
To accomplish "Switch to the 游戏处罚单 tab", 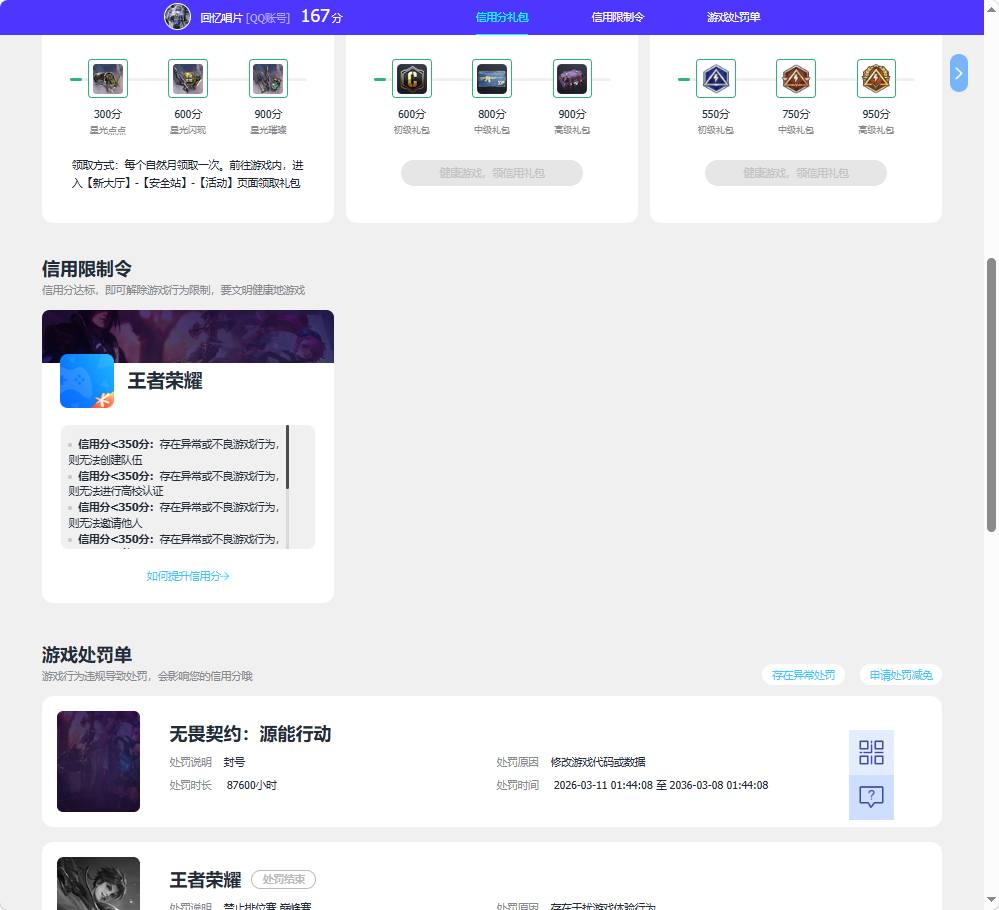I will tap(733, 17).
